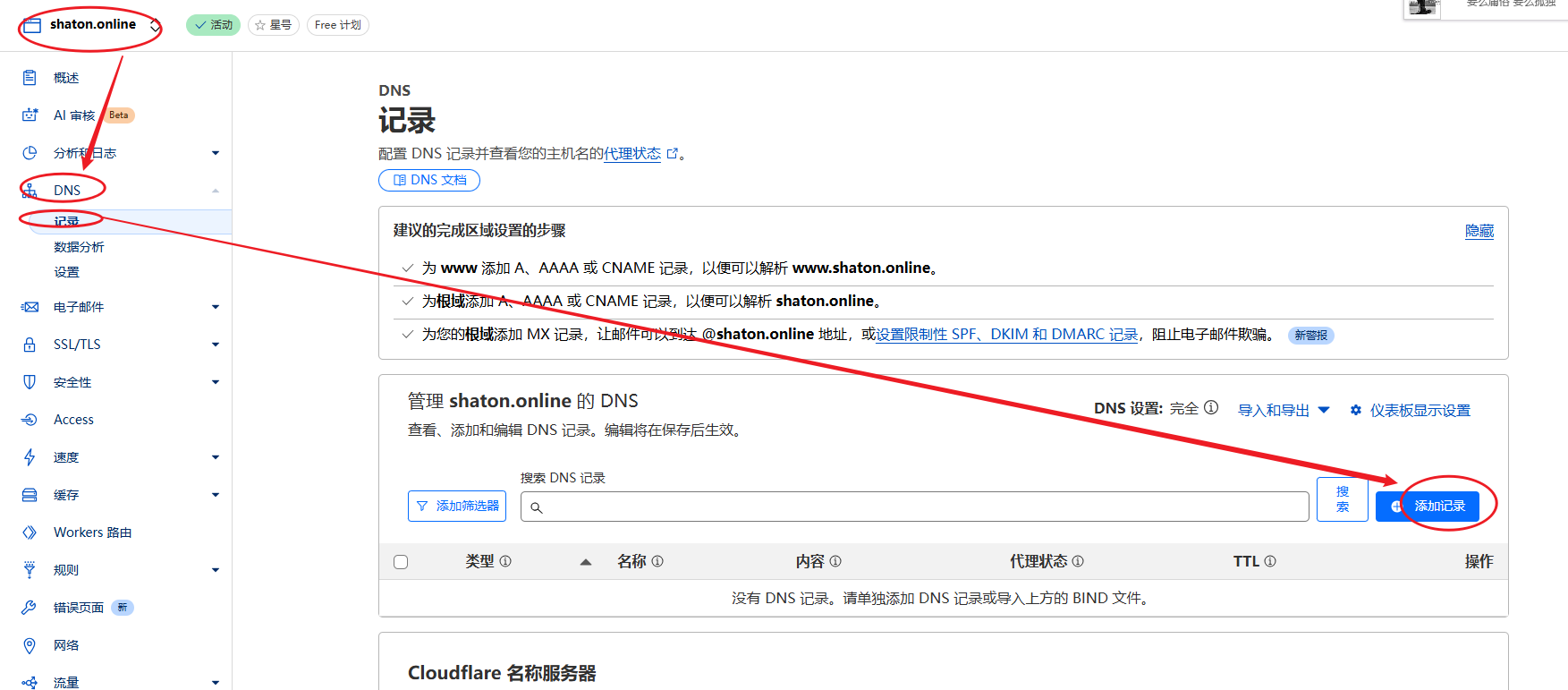Image resolution: width=1568 pixels, height=690 pixels.
Task: Expand the 电子邮件 section arrow
Action: (216, 307)
